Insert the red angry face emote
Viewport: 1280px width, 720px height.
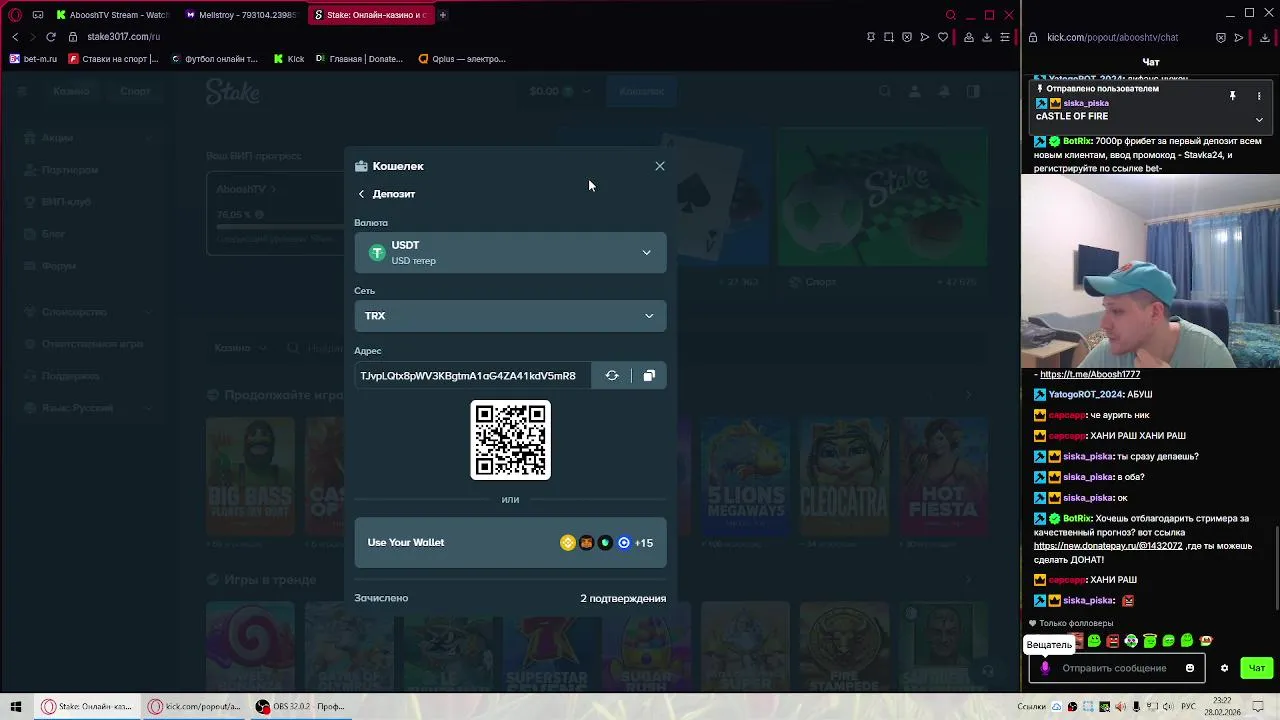(1112, 641)
